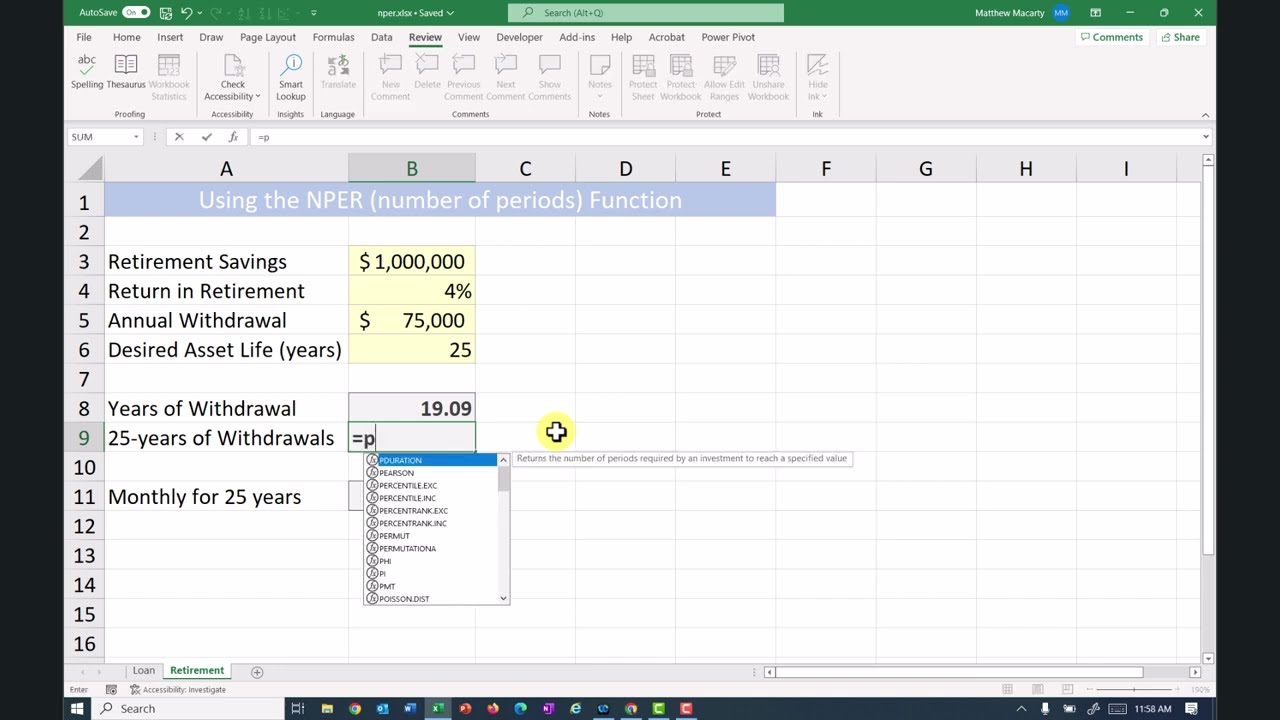Switch to the Loan sheet tab
The height and width of the screenshot is (720, 1280).
click(144, 671)
